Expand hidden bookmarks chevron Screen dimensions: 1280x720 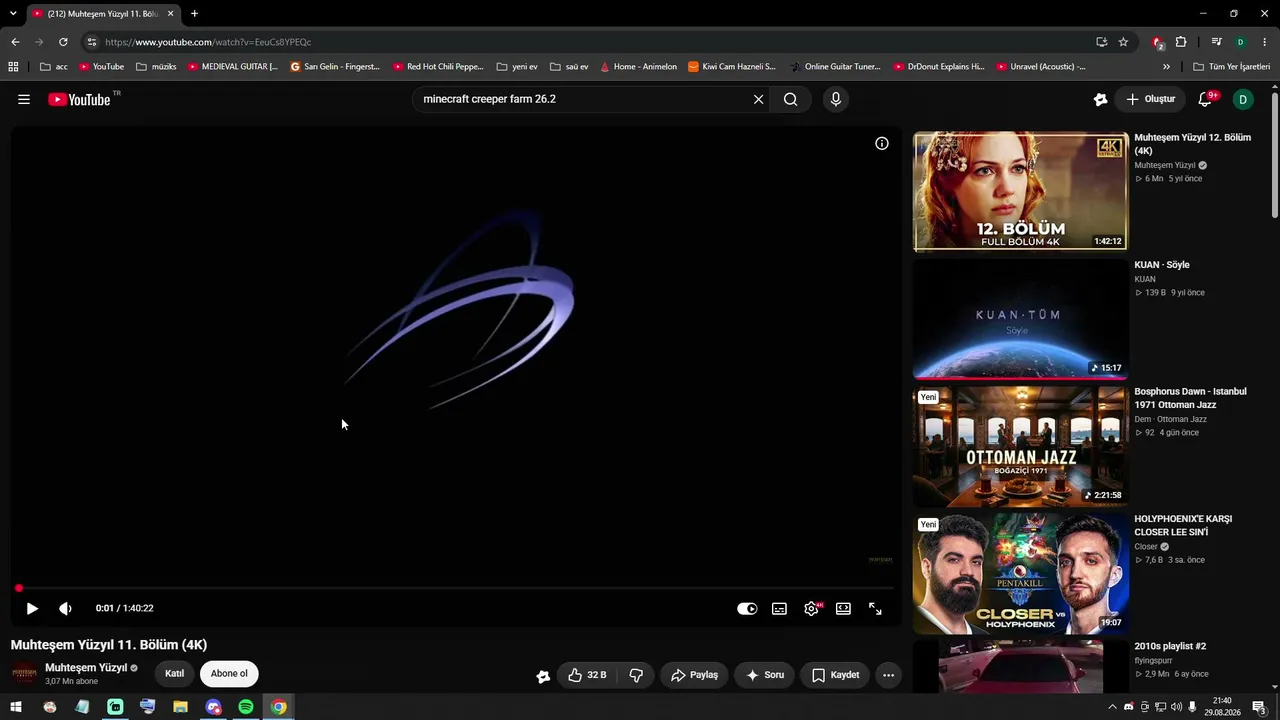pyautogui.click(x=1166, y=67)
